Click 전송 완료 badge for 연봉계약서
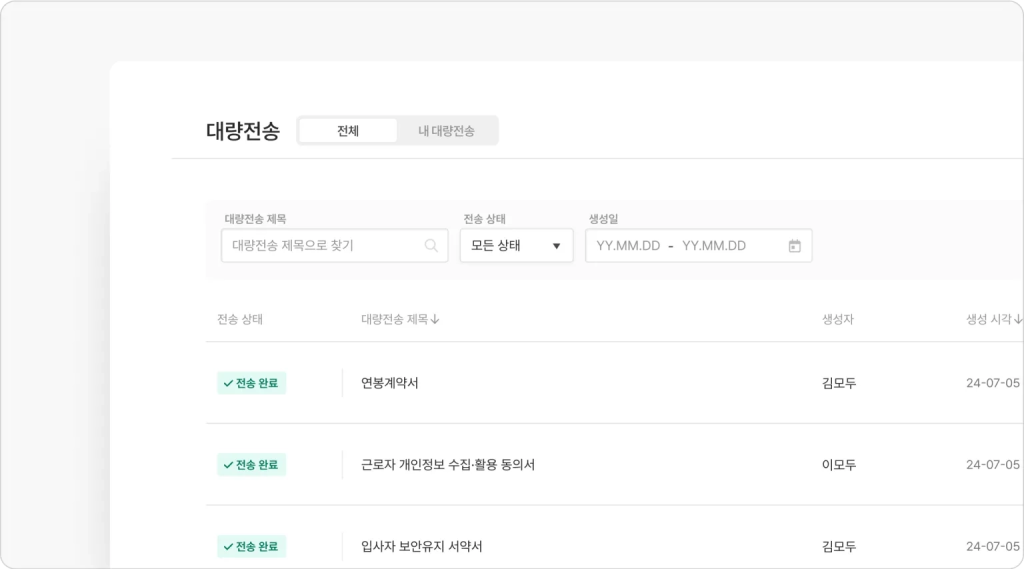Image resolution: width=1024 pixels, height=569 pixels. pyautogui.click(x=251, y=383)
